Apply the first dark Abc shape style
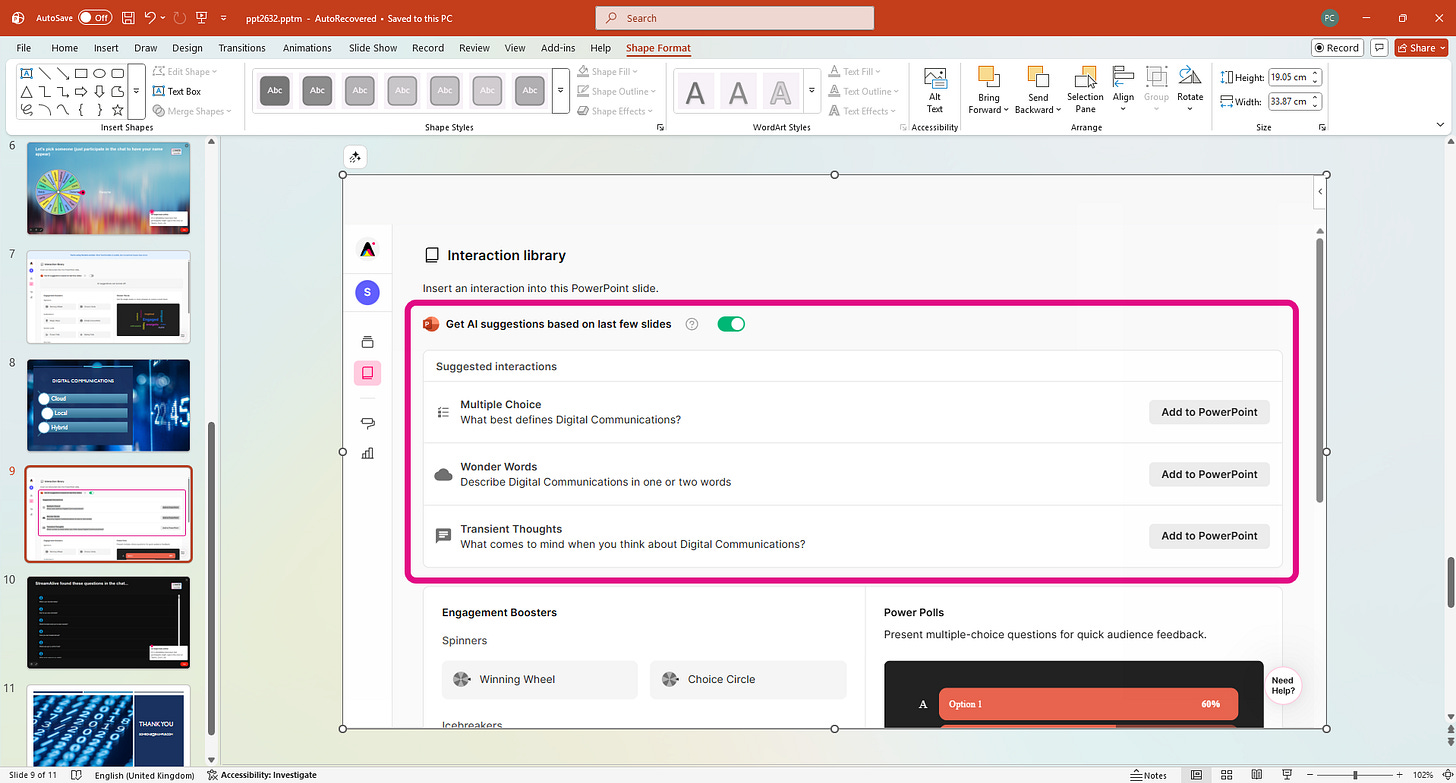This screenshot has width=1456, height=783. 274,91
